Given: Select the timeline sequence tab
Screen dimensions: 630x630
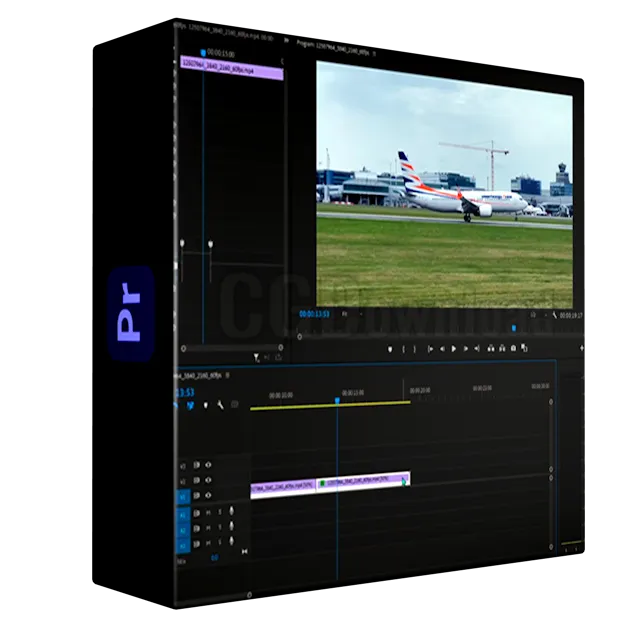Looking at the screenshot, I should coord(199,376).
